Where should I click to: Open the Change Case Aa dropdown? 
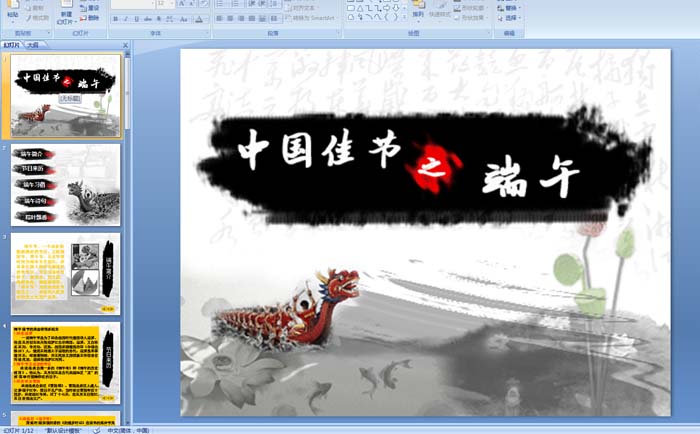click(x=184, y=19)
